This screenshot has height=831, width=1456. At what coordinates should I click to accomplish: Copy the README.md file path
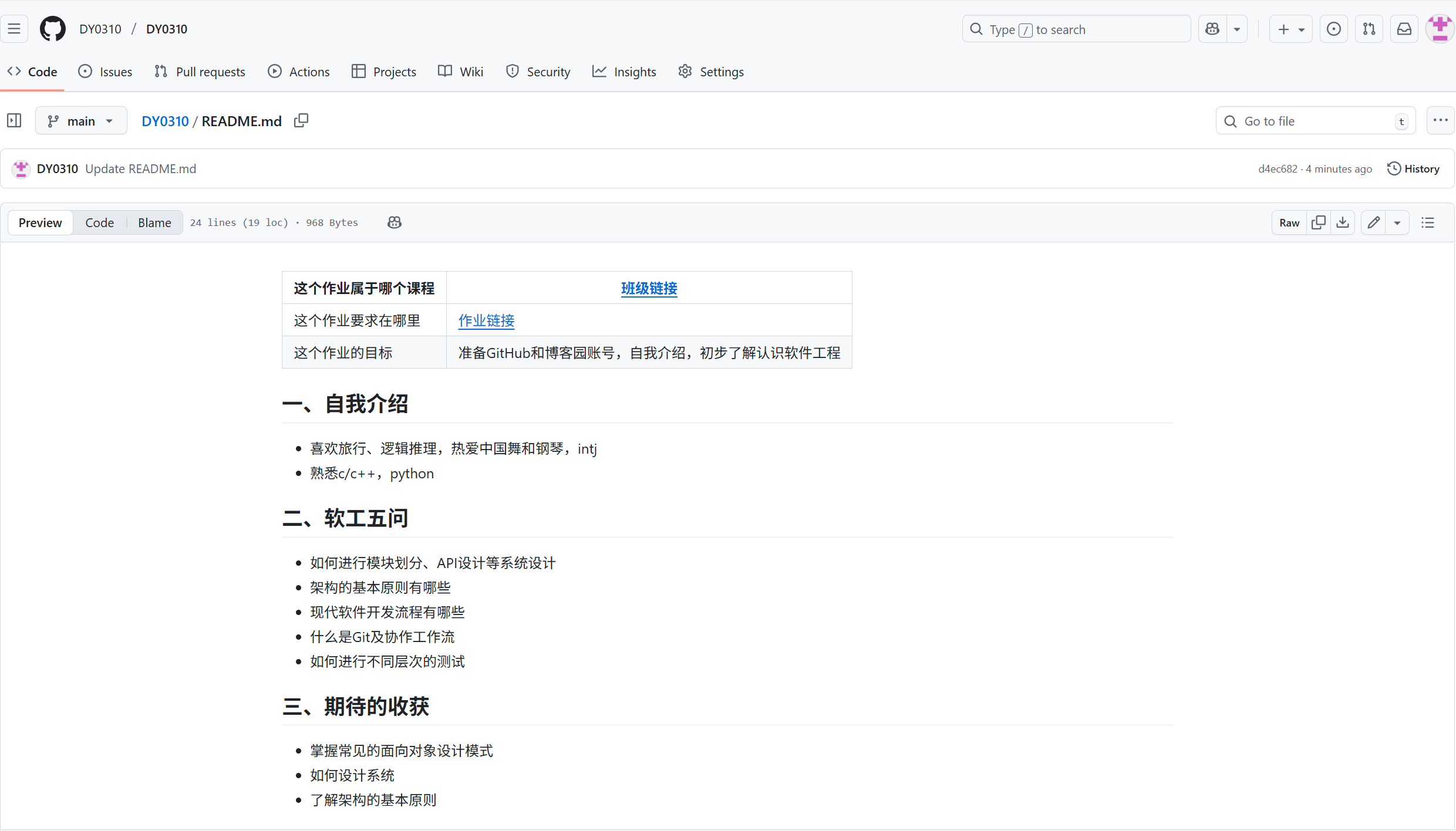pos(301,121)
